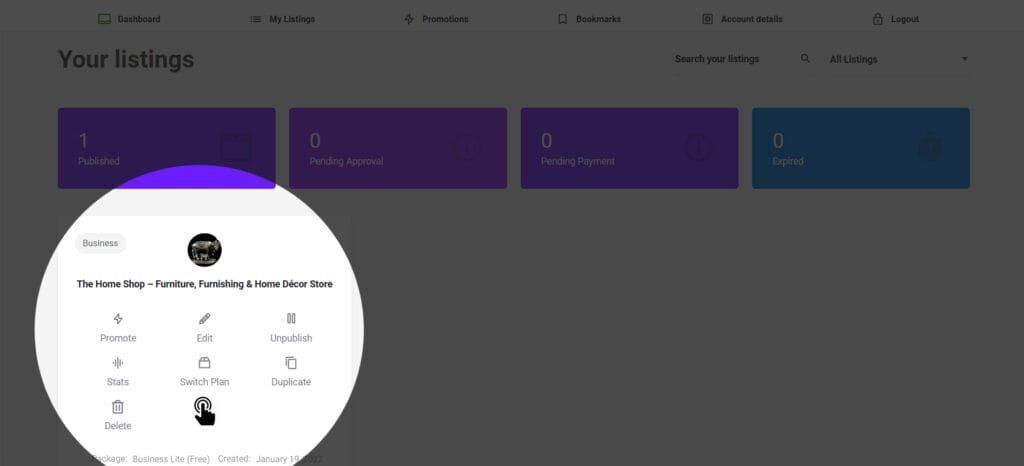The height and width of the screenshot is (466, 1024).
Task: Delete the listing via trash icon
Action: coord(118,407)
